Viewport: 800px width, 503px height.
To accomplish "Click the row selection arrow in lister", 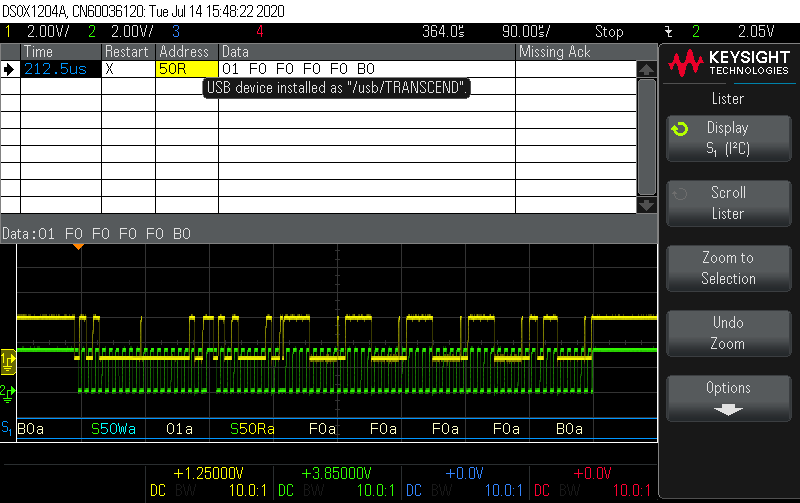I will 9,69.
